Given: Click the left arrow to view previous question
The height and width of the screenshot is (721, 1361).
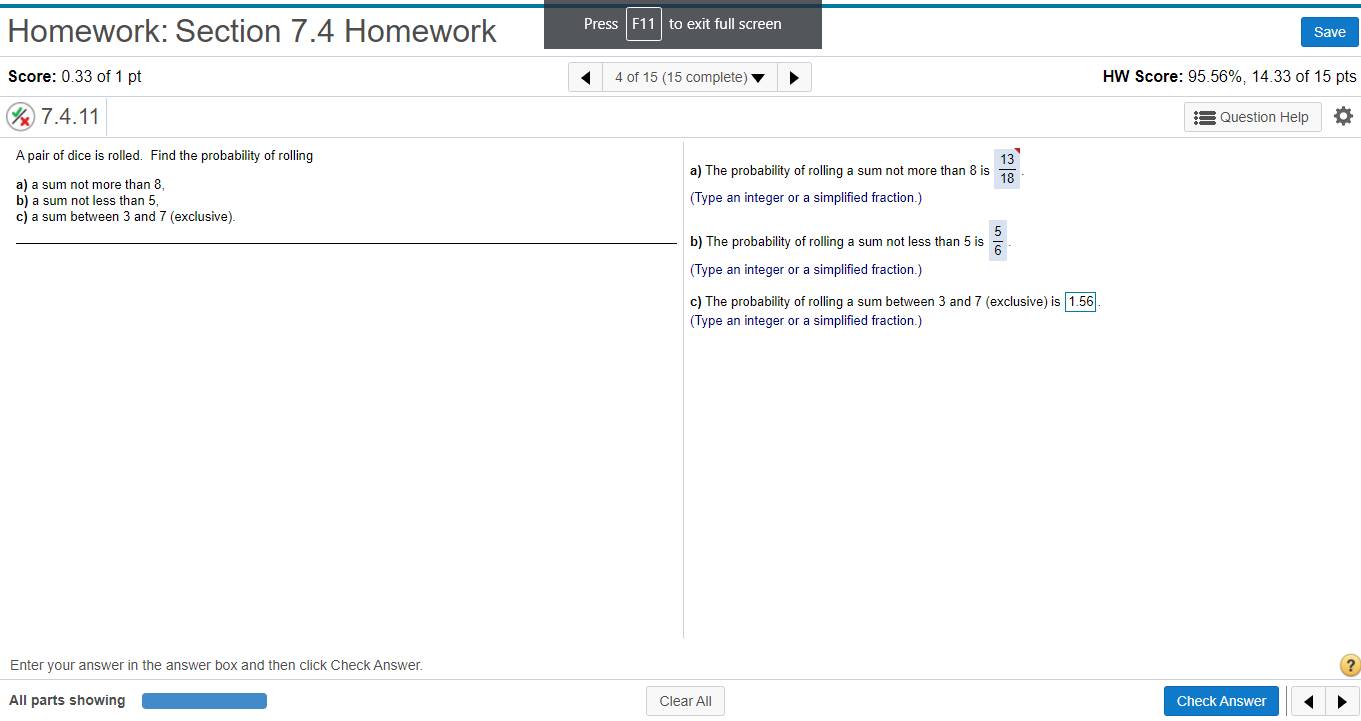Looking at the screenshot, I should point(585,76).
